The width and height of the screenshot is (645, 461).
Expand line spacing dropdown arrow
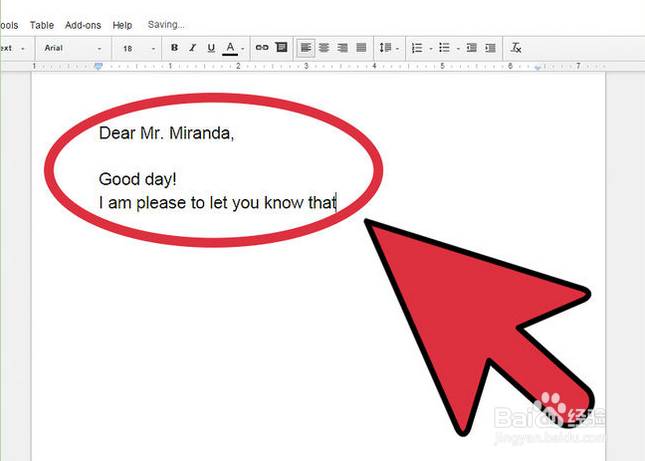(x=397, y=49)
